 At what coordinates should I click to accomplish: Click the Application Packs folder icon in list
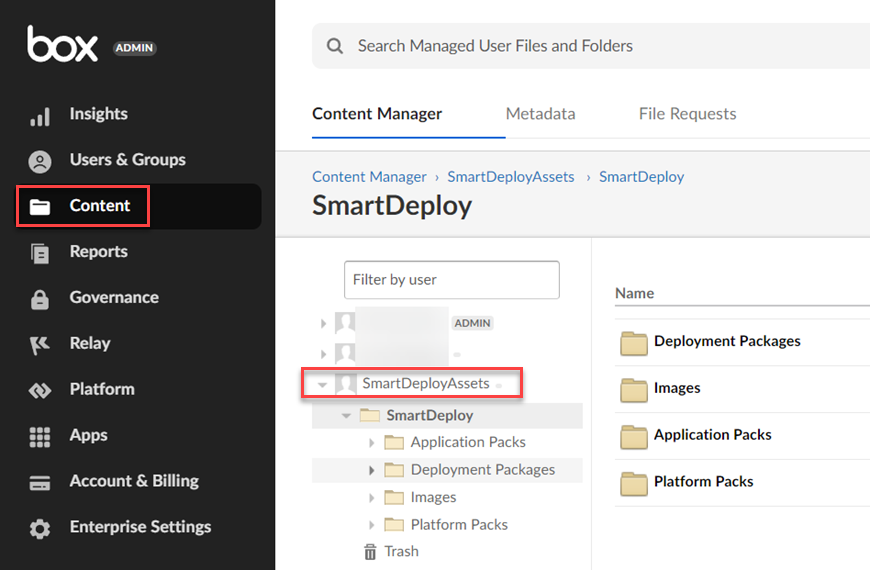click(634, 437)
